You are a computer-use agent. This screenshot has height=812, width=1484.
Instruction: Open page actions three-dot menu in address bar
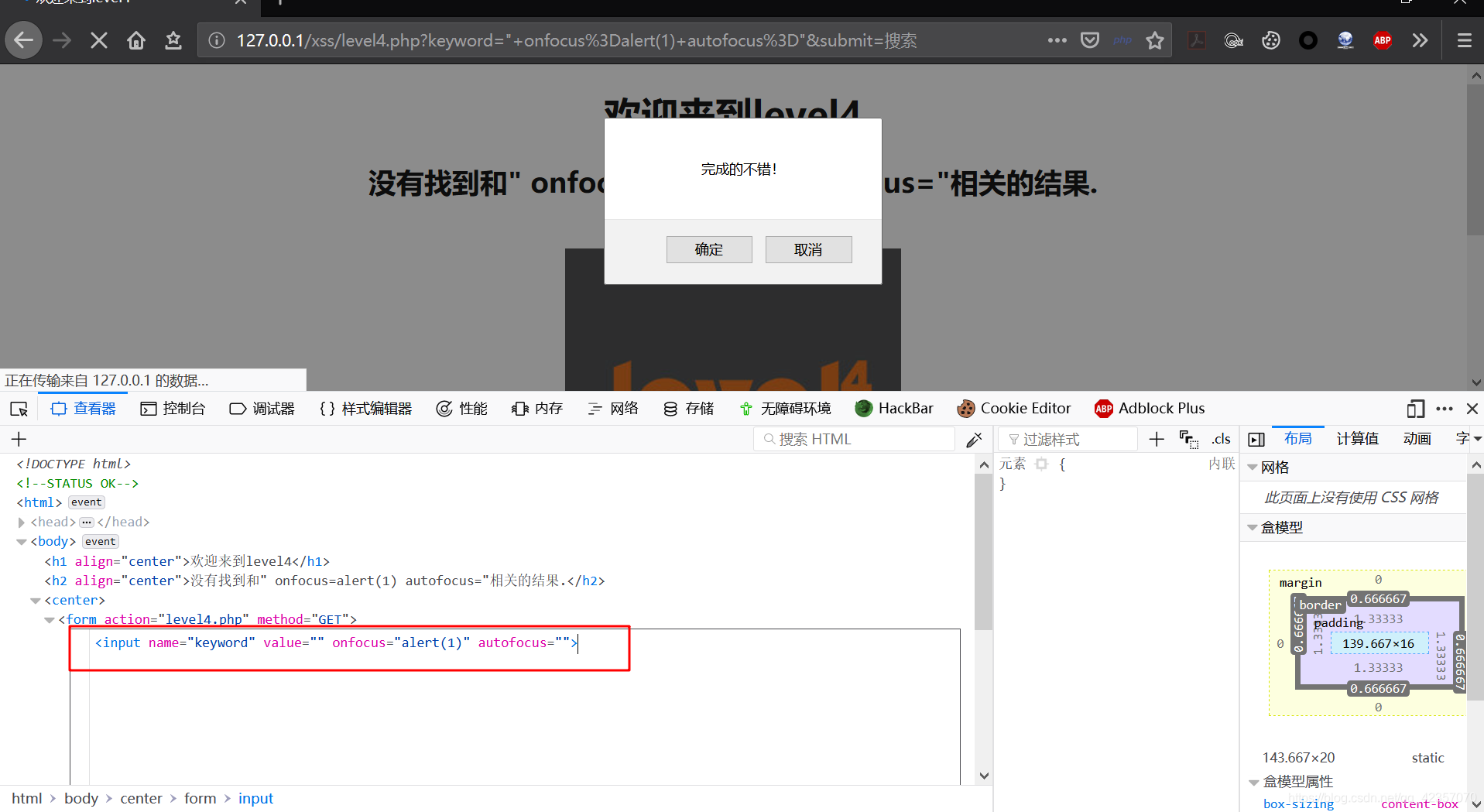[1057, 40]
